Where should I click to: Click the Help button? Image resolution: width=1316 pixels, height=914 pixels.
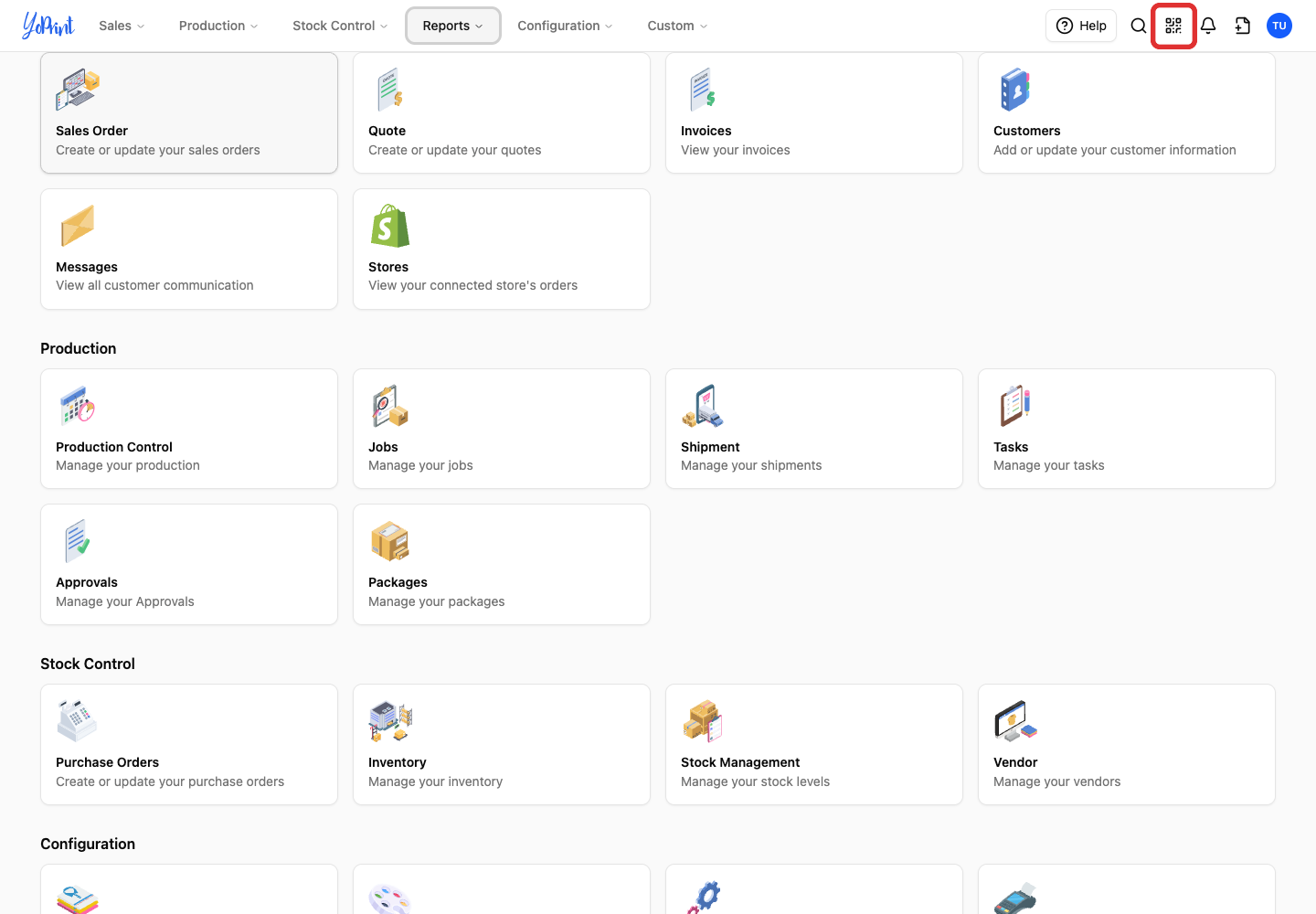pyautogui.click(x=1081, y=26)
